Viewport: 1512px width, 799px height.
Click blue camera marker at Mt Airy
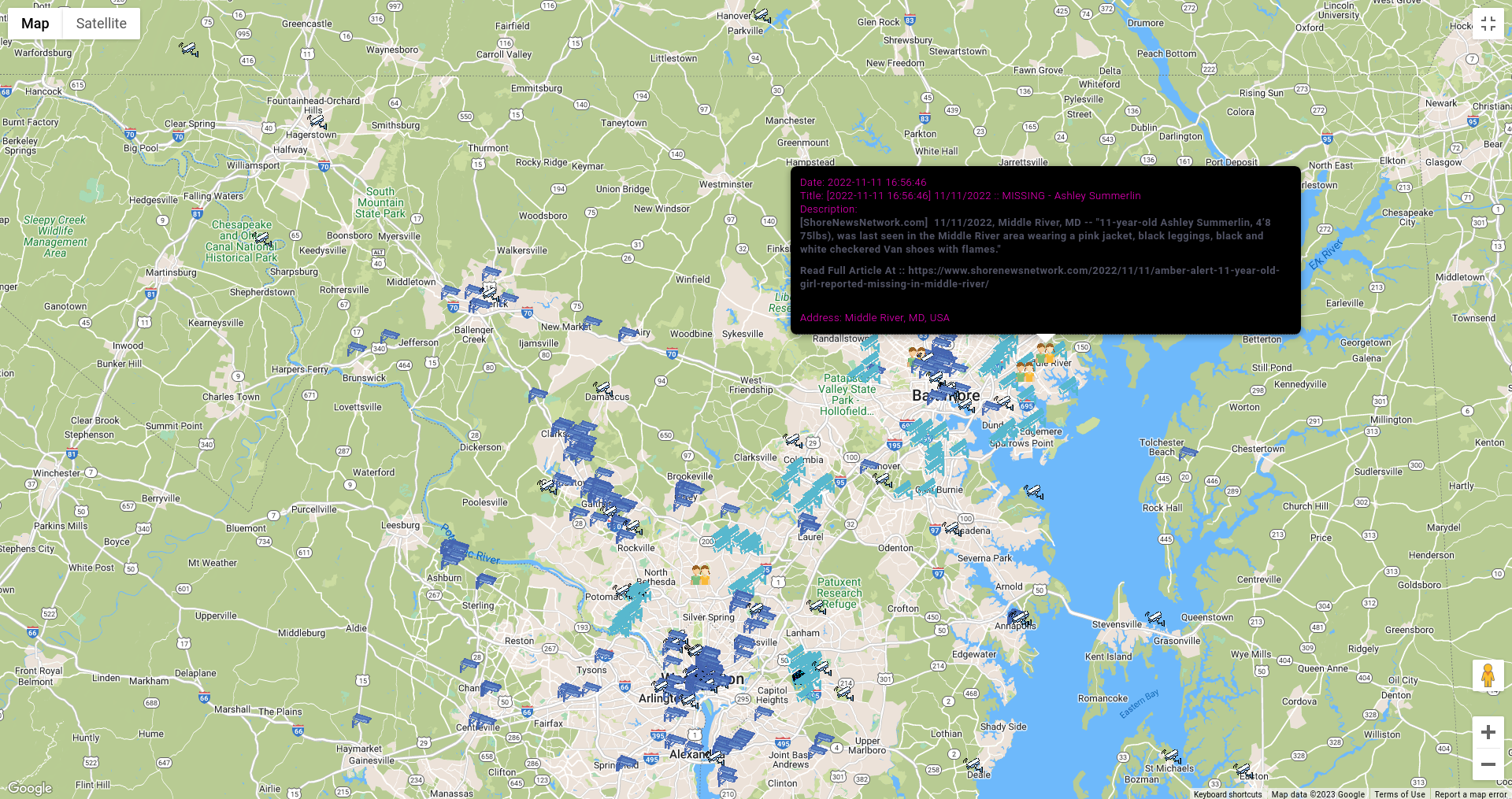(628, 334)
